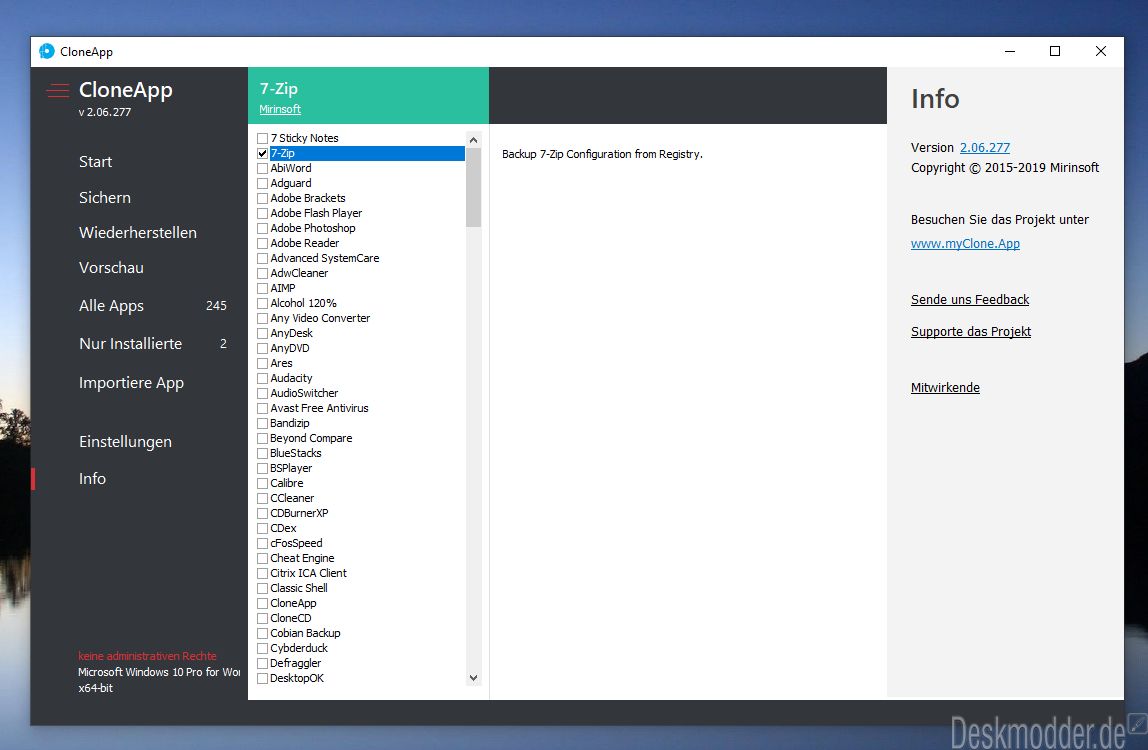Viewport: 1148px width, 750px height.
Task: Select Advanced SystemCare entry
Action: click(x=324, y=259)
